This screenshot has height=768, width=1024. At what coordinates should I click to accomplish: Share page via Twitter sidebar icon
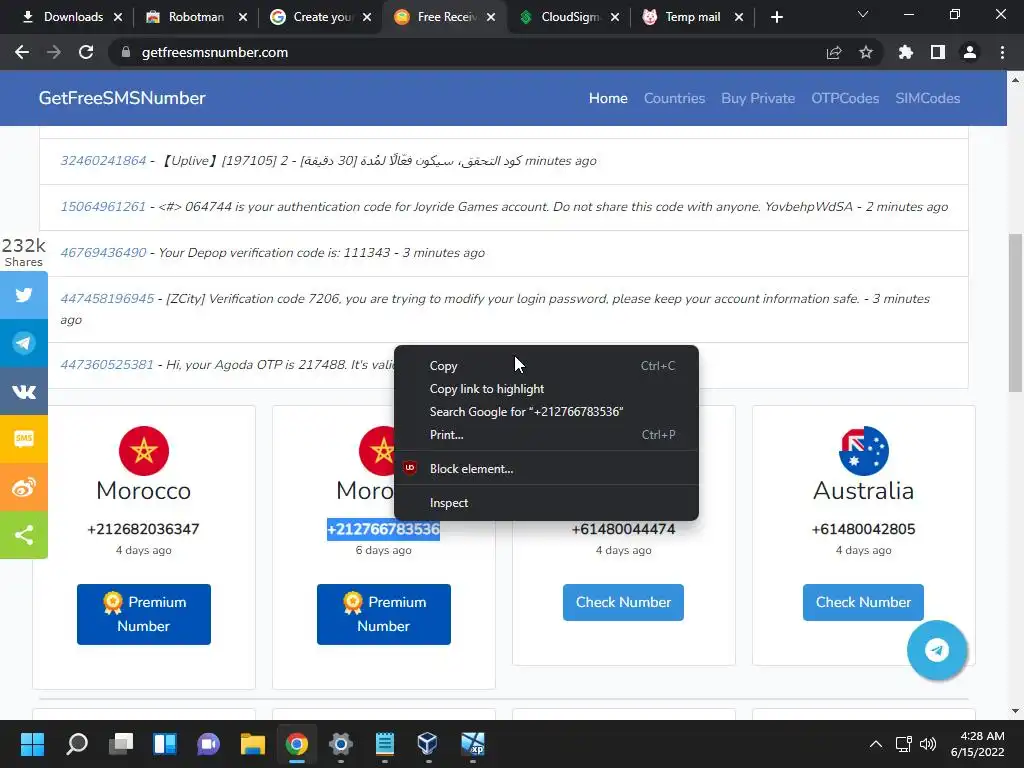24,295
